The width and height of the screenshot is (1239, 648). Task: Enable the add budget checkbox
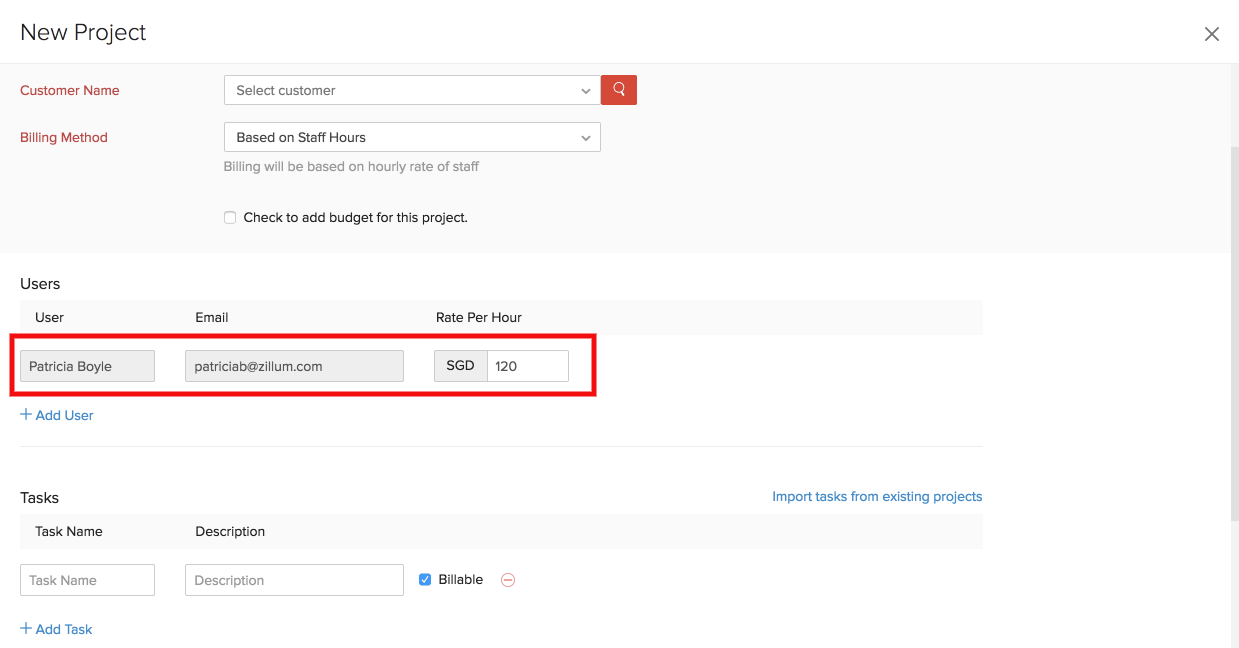tap(230, 217)
